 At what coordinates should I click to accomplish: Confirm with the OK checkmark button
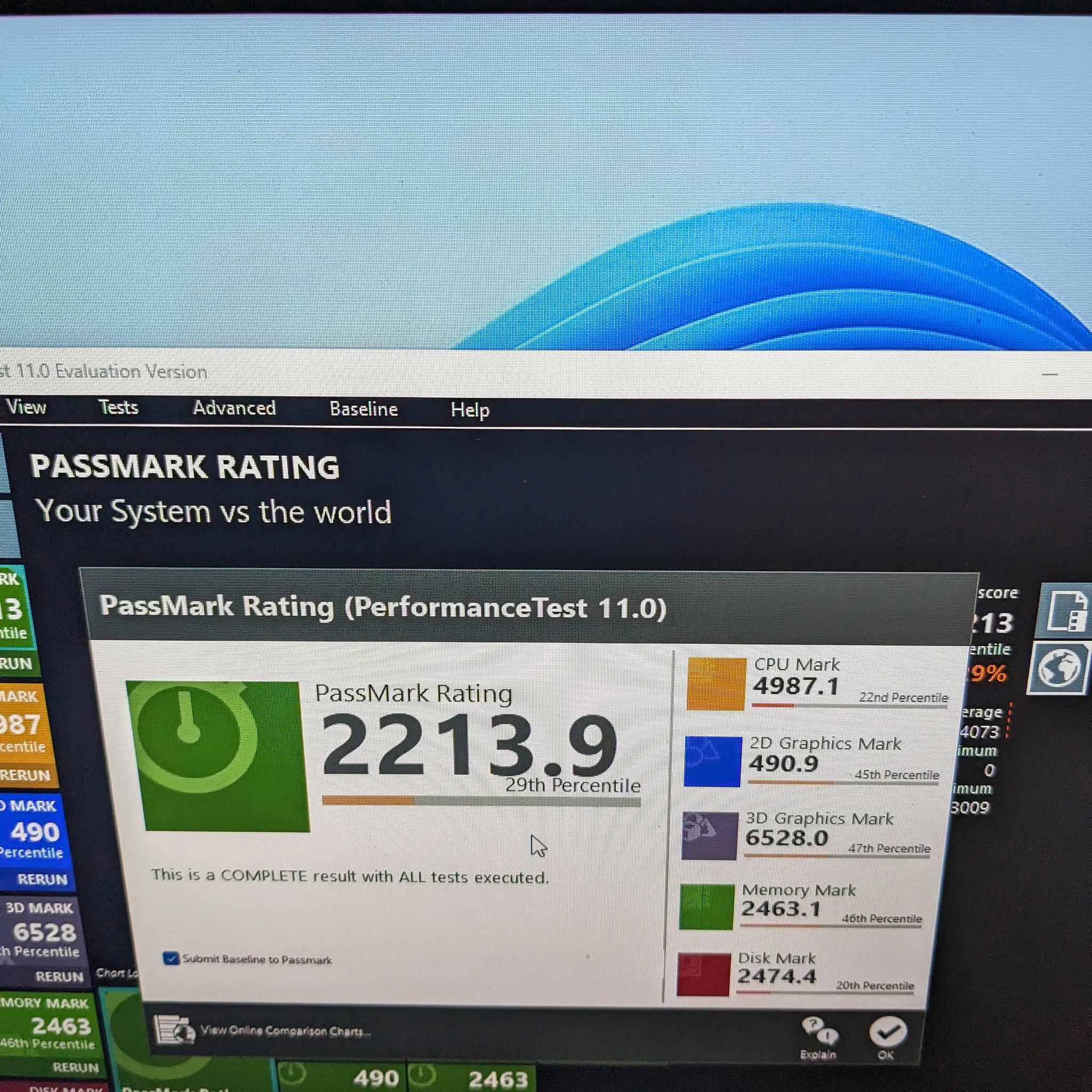888,1033
